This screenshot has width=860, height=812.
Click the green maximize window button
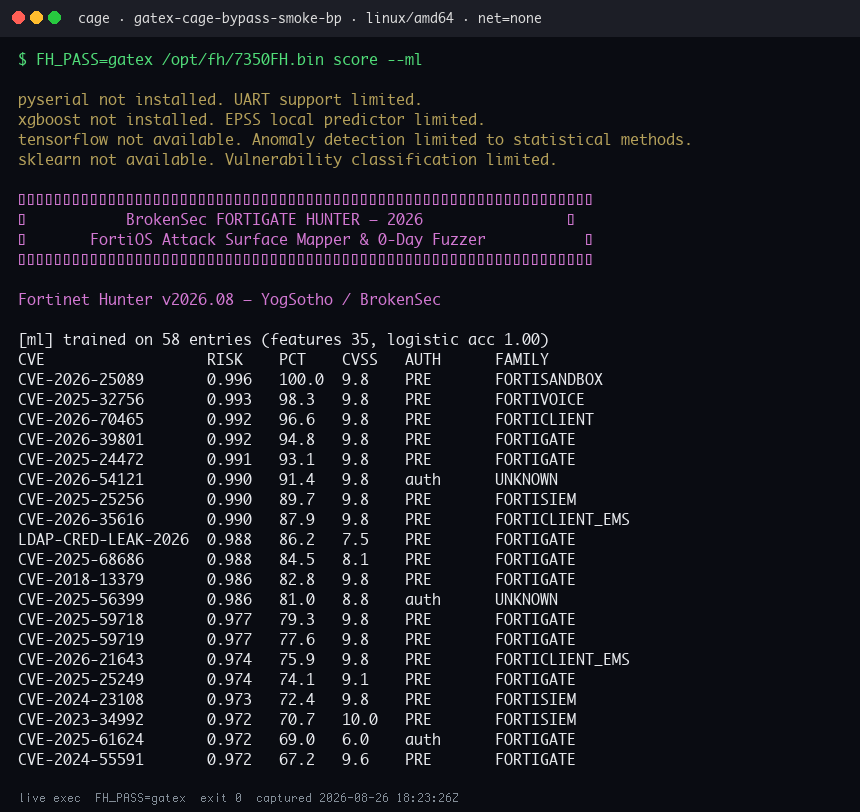click(54, 18)
